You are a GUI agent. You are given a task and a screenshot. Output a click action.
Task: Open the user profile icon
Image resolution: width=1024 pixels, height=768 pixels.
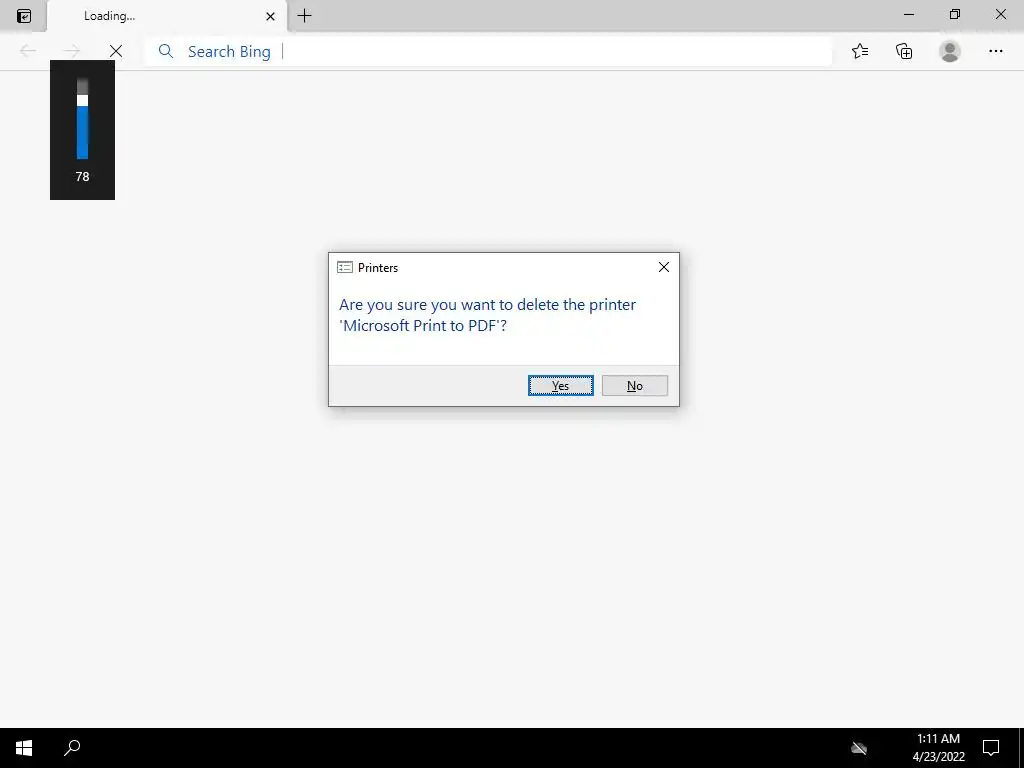point(950,51)
